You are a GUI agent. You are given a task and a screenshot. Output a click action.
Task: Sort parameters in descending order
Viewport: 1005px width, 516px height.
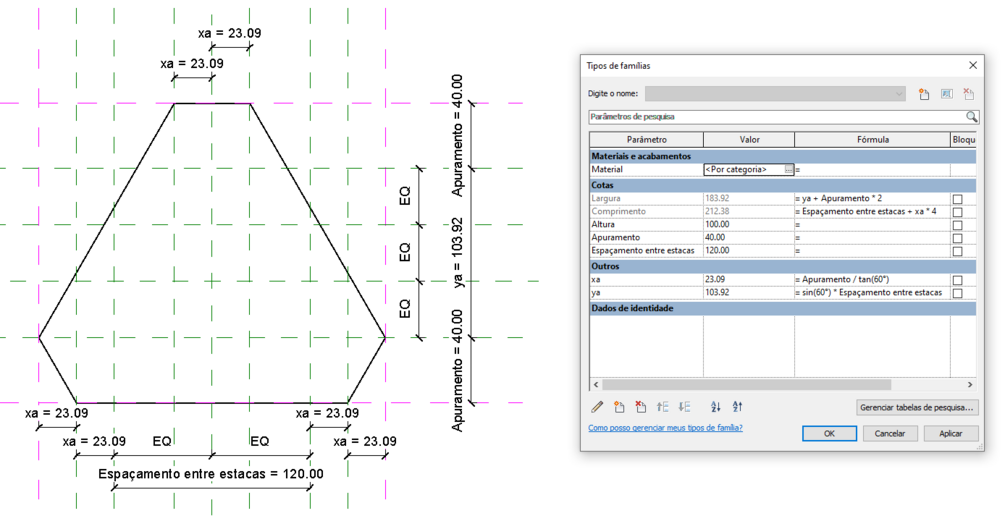coord(737,406)
